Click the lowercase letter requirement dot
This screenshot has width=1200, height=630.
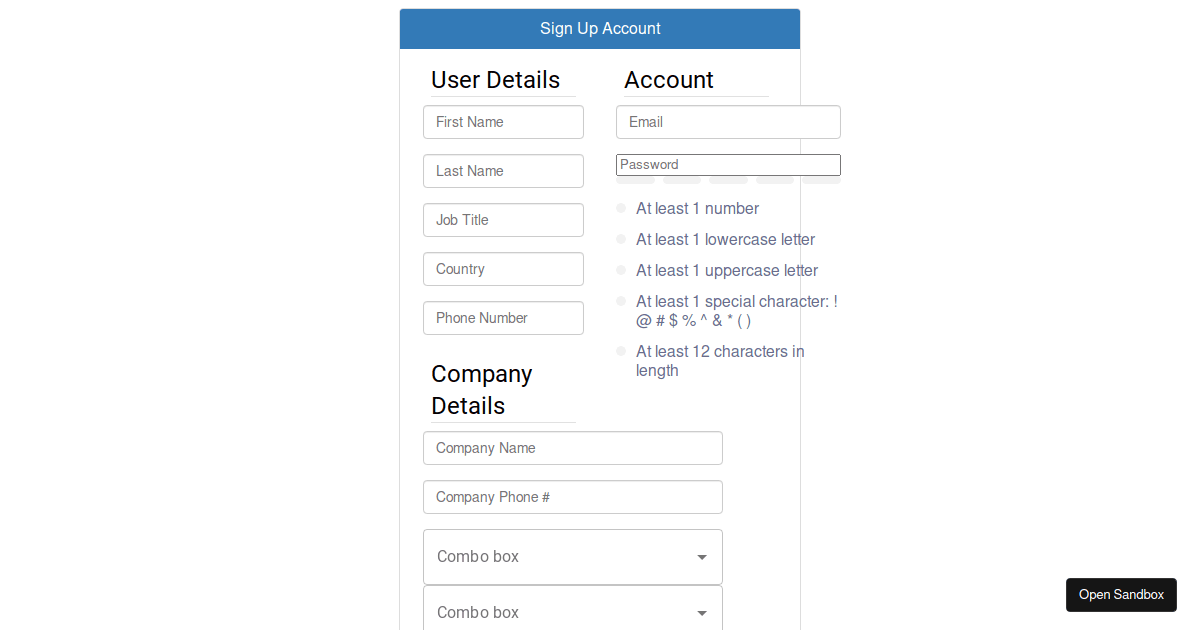tap(621, 239)
